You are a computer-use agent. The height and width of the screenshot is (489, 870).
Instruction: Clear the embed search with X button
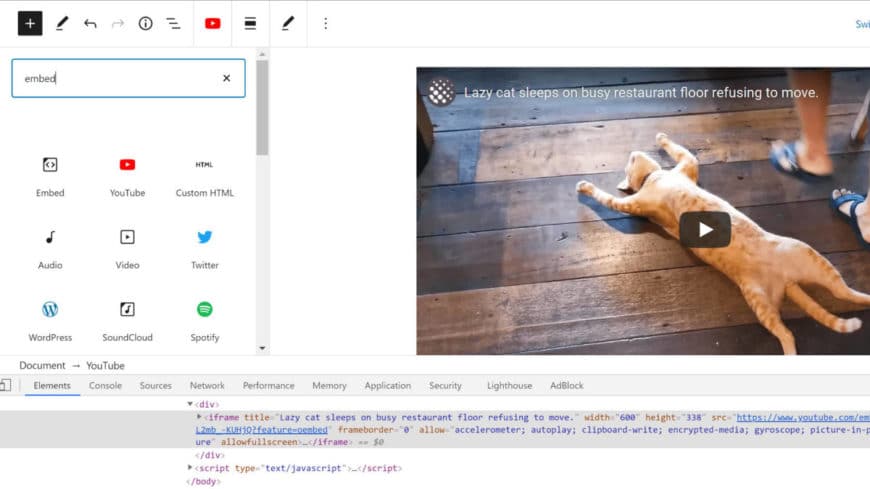226,78
